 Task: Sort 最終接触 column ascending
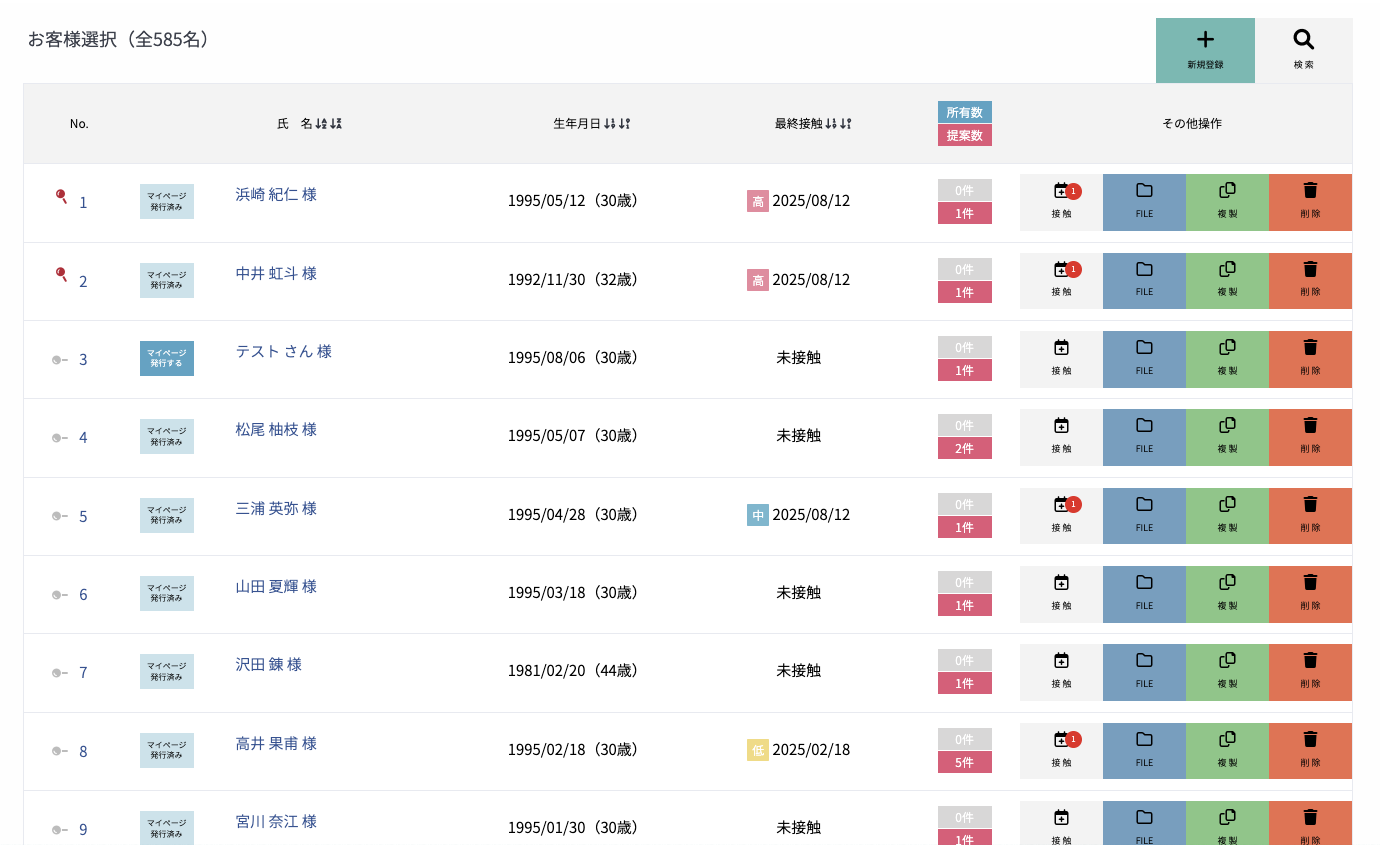click(x=831, y=124)
